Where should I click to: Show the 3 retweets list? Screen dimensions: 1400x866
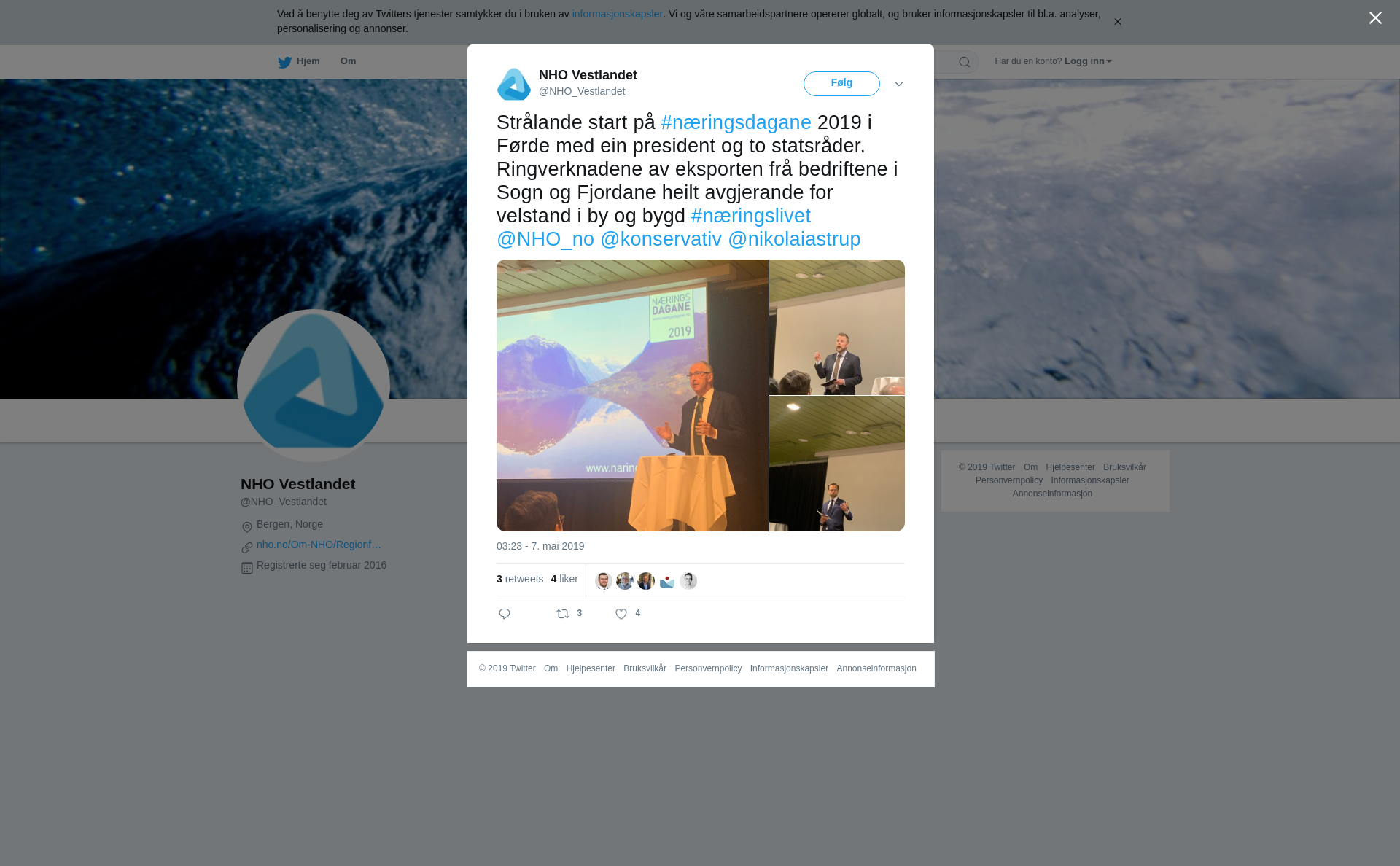(x=520, y=579)
